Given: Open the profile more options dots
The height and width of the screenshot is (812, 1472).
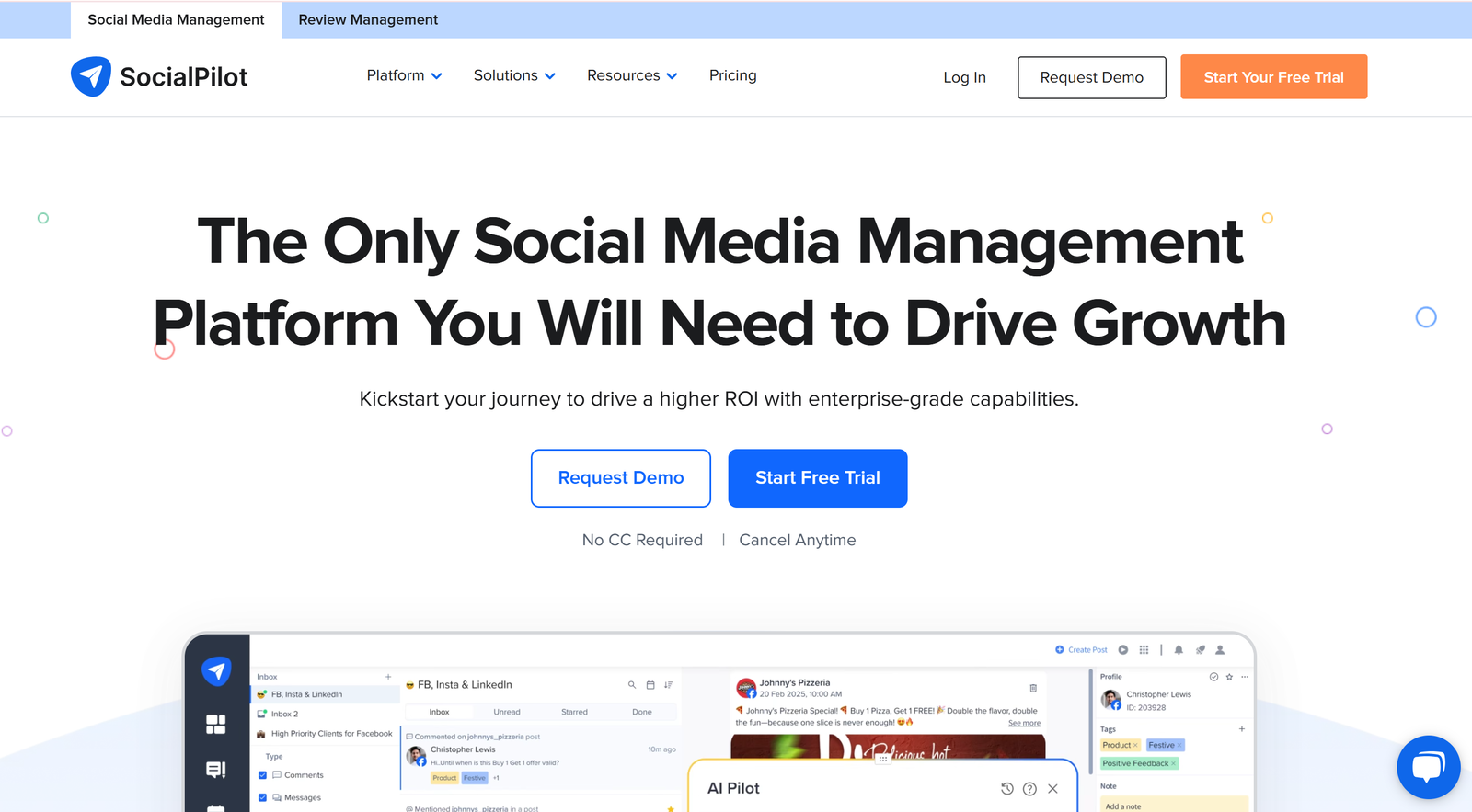Looking at the screenshot, I should [1245, 677].
